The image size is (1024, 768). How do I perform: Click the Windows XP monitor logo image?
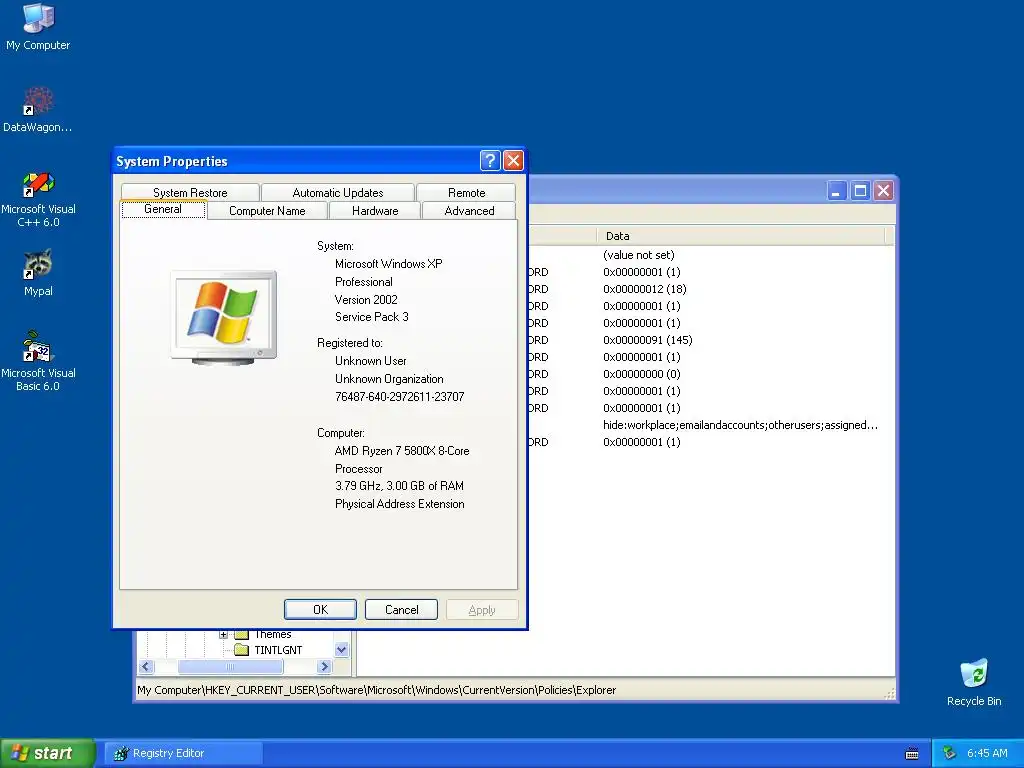(223, 317)
